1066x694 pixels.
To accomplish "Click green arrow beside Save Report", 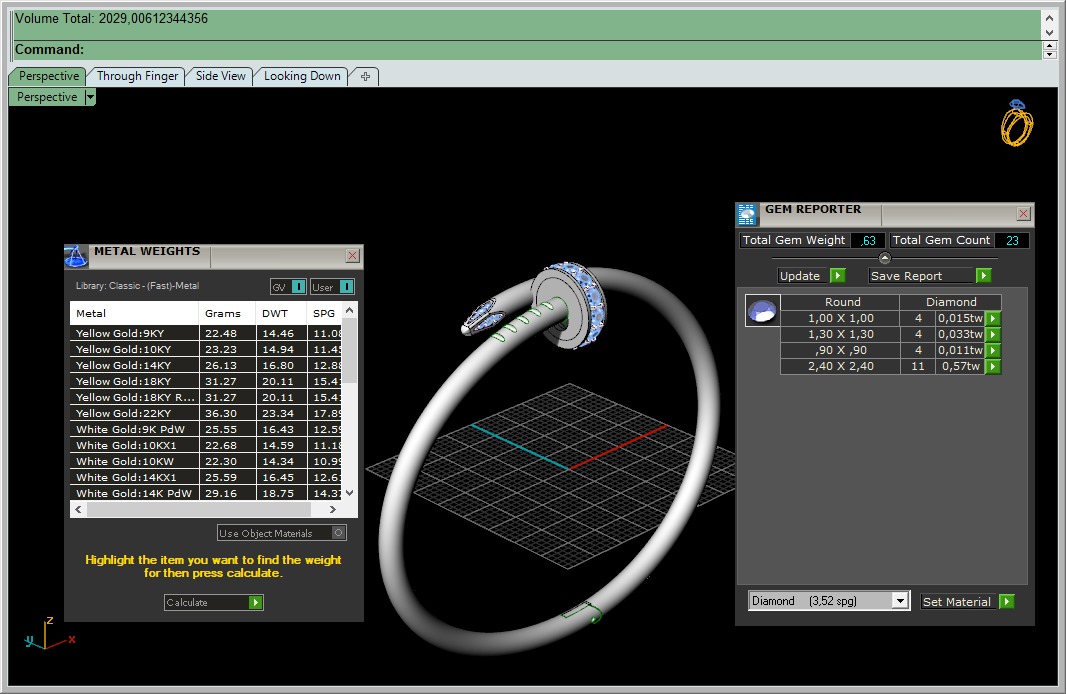I will (x=983, y=275).
